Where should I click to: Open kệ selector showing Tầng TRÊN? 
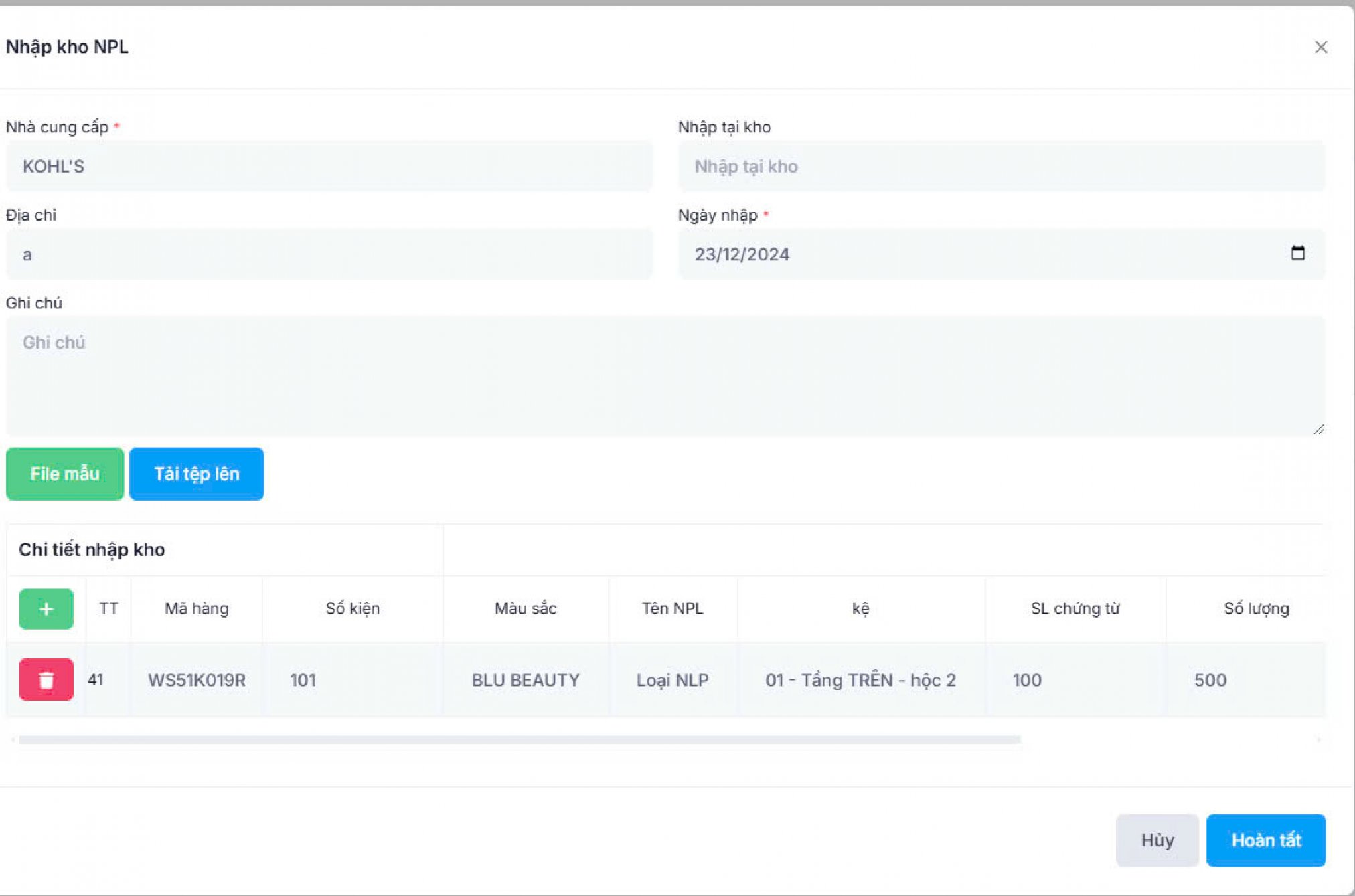(x=860, y=680)
